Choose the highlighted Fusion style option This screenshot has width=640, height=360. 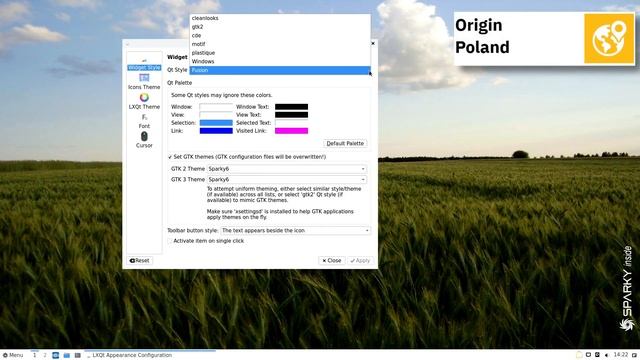pyautogui.click(x=280, y=70)
